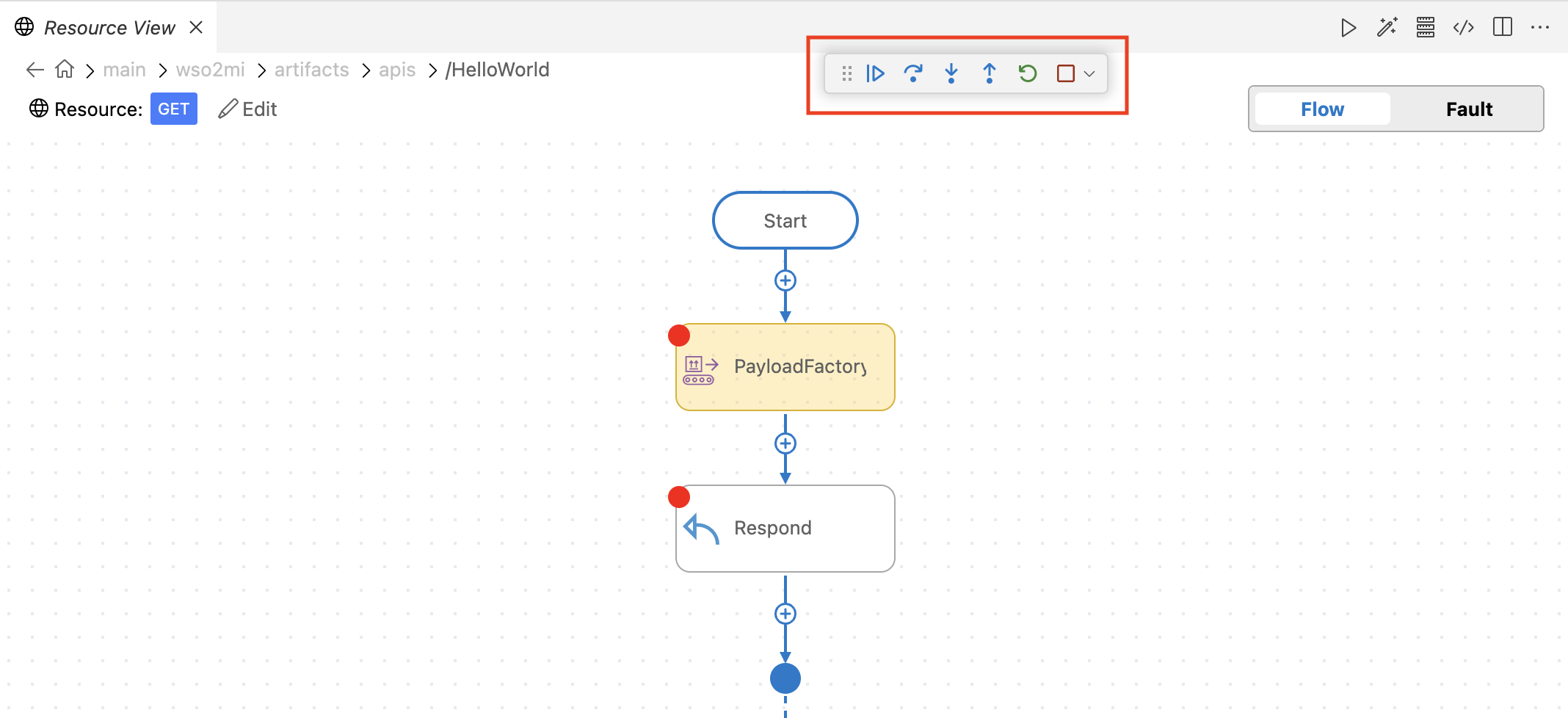Switch to the Flow tab
This screenshot has height=718, width=1568.
point(1323,109)
